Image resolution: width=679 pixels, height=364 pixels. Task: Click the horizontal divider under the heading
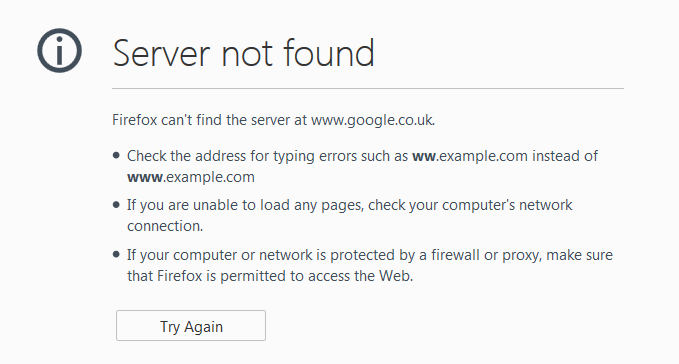point(368,88)
